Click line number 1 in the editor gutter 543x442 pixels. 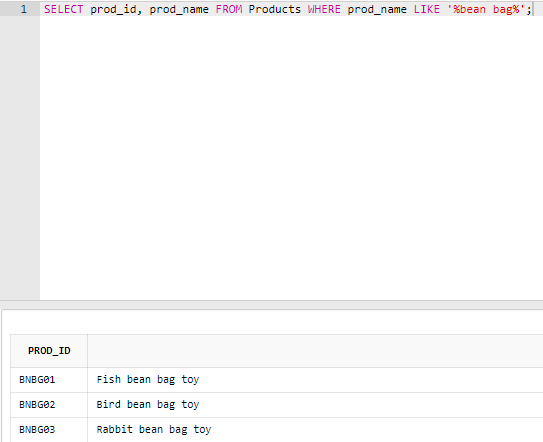click(x=24, y=9)
